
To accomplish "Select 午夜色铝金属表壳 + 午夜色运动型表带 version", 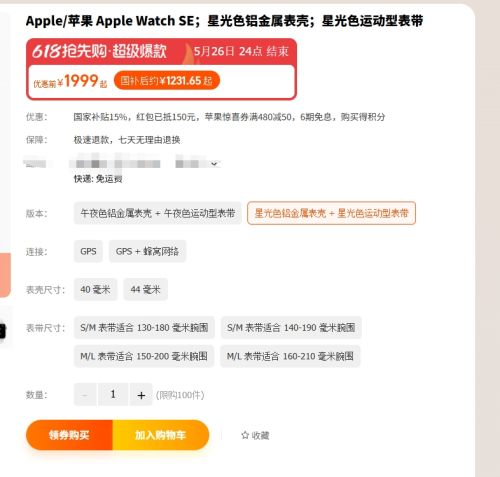I will pos(158,213).
